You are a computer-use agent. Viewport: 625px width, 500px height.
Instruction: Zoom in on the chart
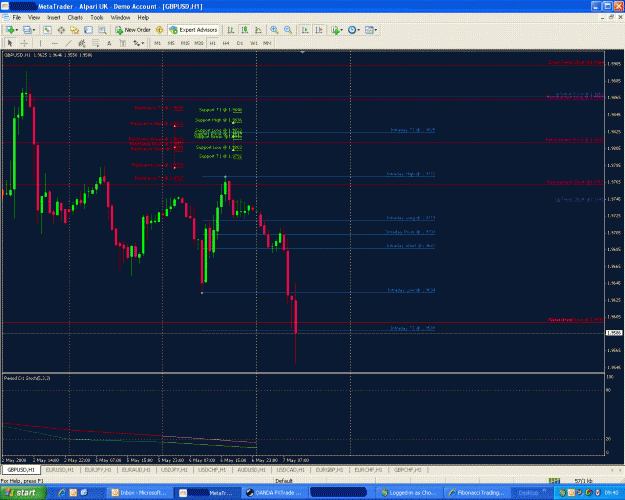[x=274, y=30]
